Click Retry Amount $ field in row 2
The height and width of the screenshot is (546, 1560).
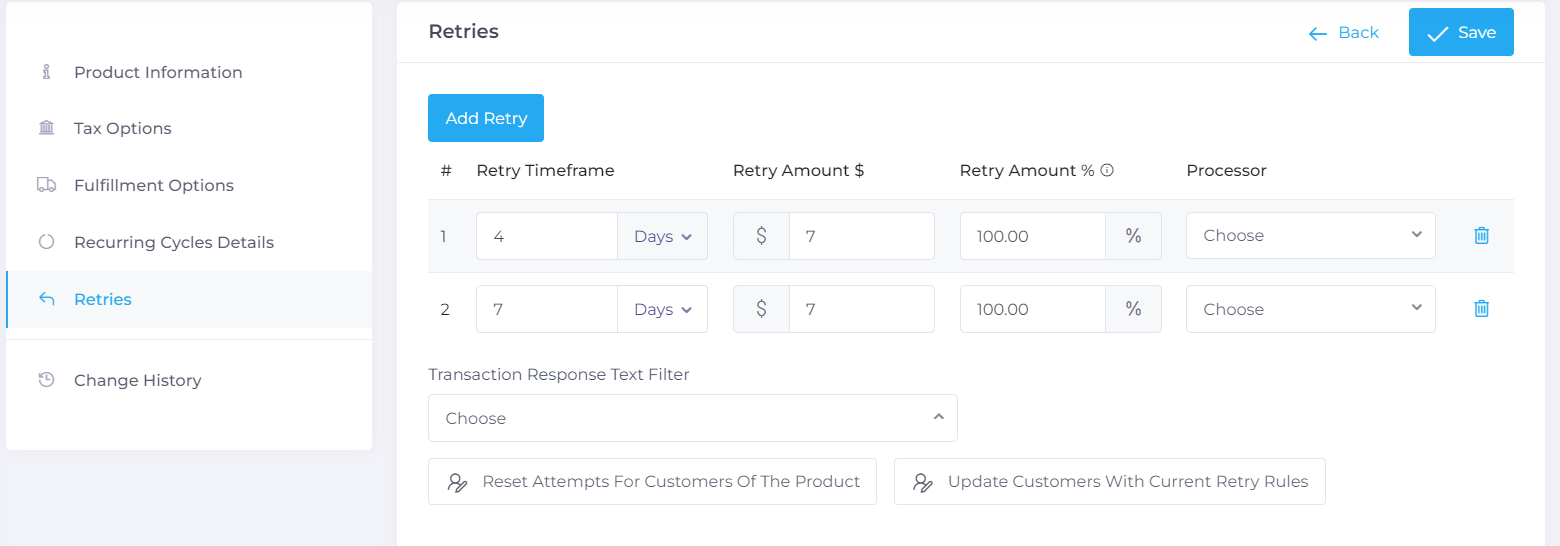(x=862, y=309)
